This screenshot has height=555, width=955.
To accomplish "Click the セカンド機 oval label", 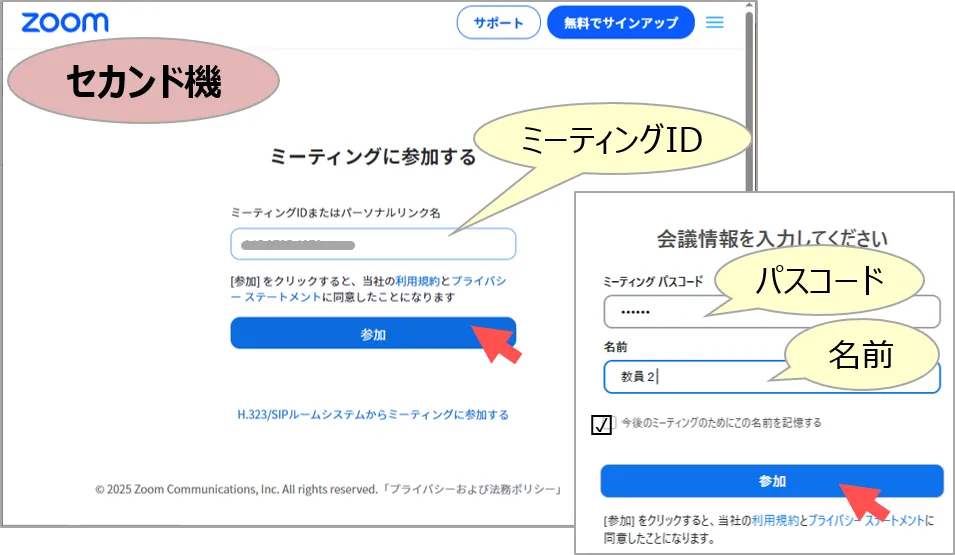I will pyautogui.click(x=143, y=84).
